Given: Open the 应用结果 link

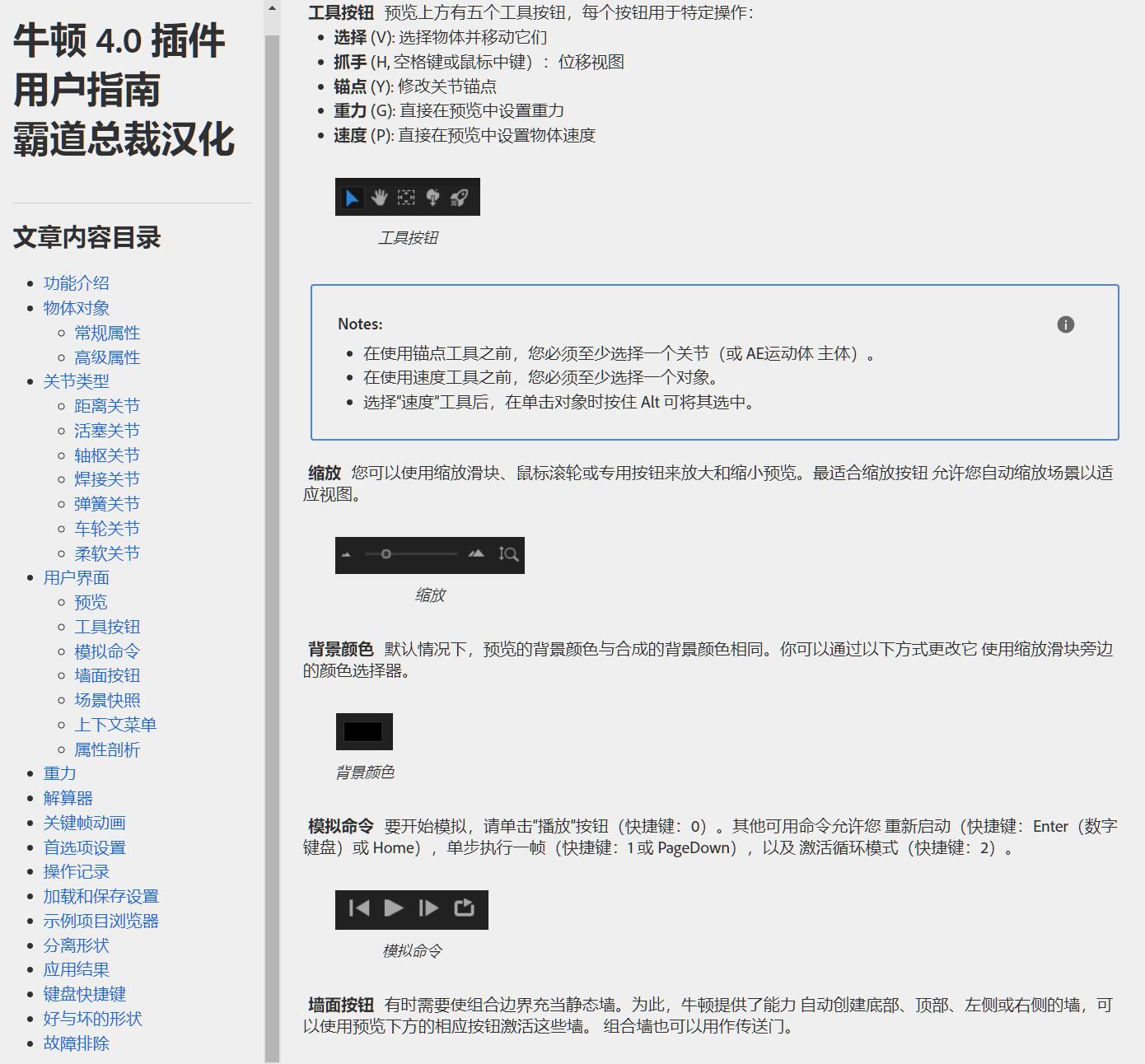Looking at the screenshot, I should point(77,969).
